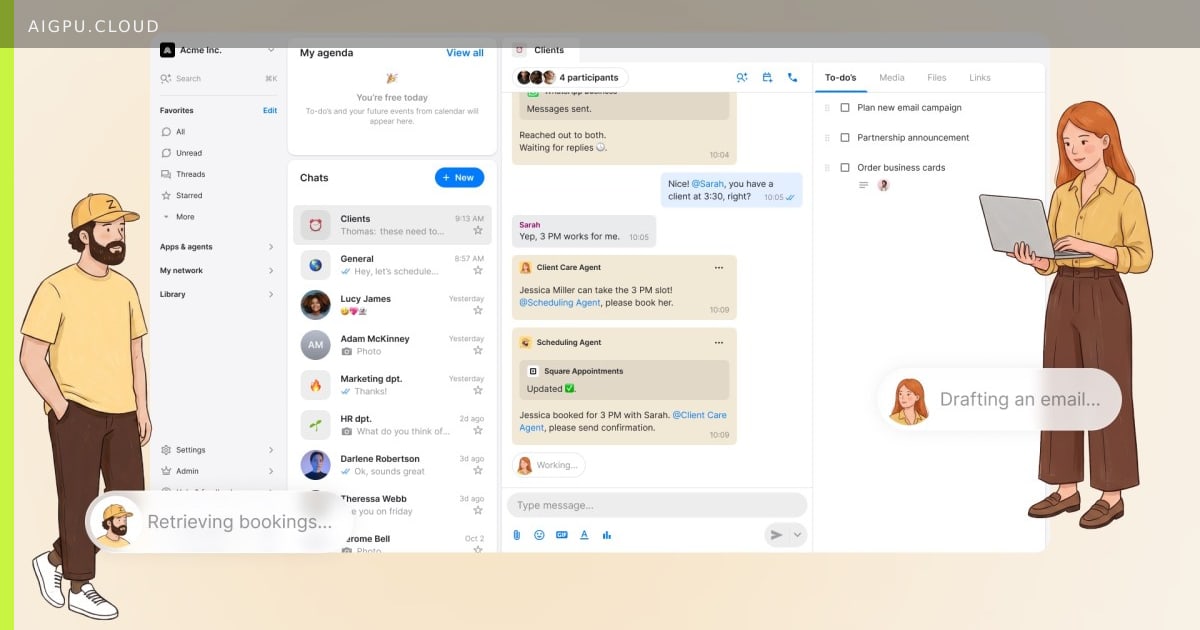1200x630 pixels.
Task: Star the Clients chat
Action: coord(478,231)
